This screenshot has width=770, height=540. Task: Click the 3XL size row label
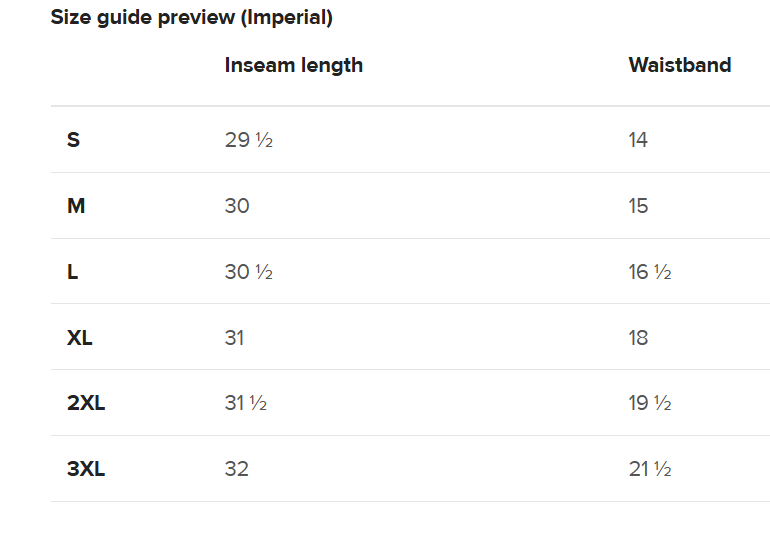[x=86, y=469]
